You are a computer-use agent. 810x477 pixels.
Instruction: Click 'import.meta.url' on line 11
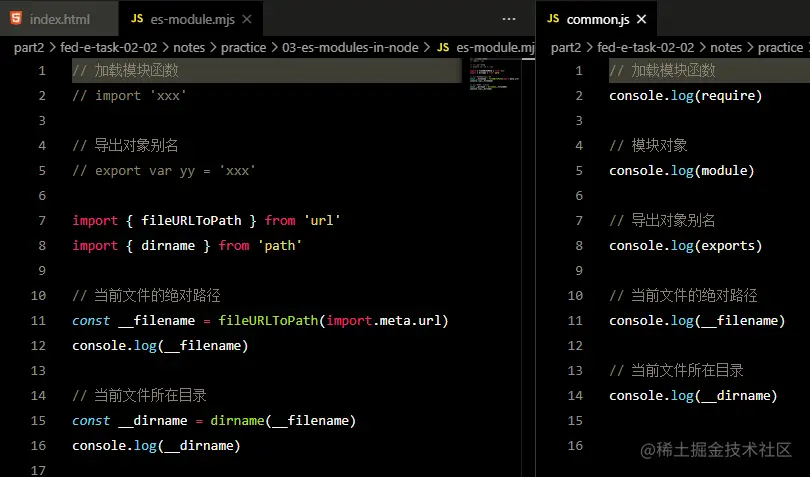coord(384,320)
